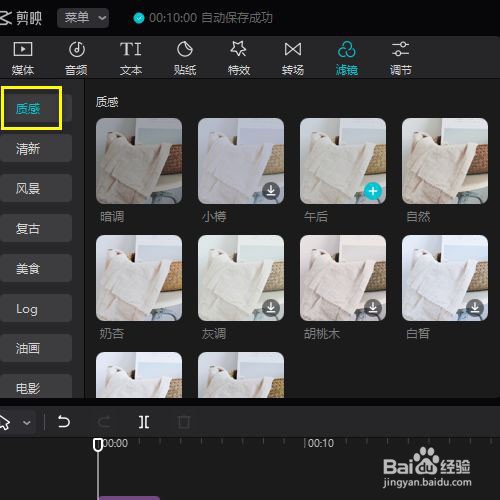500x500 pixels.
Task: Click the timeline playhead at 00:00
Action: pyautogui.click(x=98, y=445)
